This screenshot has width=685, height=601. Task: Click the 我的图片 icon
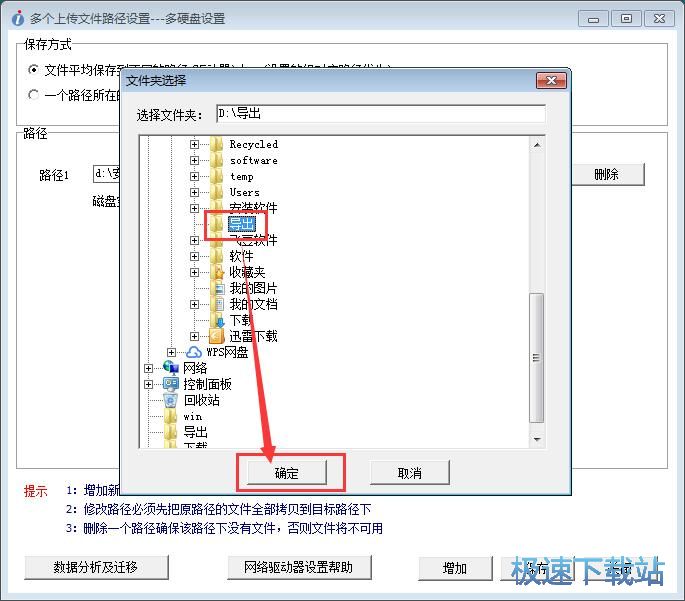click(218, 288)
